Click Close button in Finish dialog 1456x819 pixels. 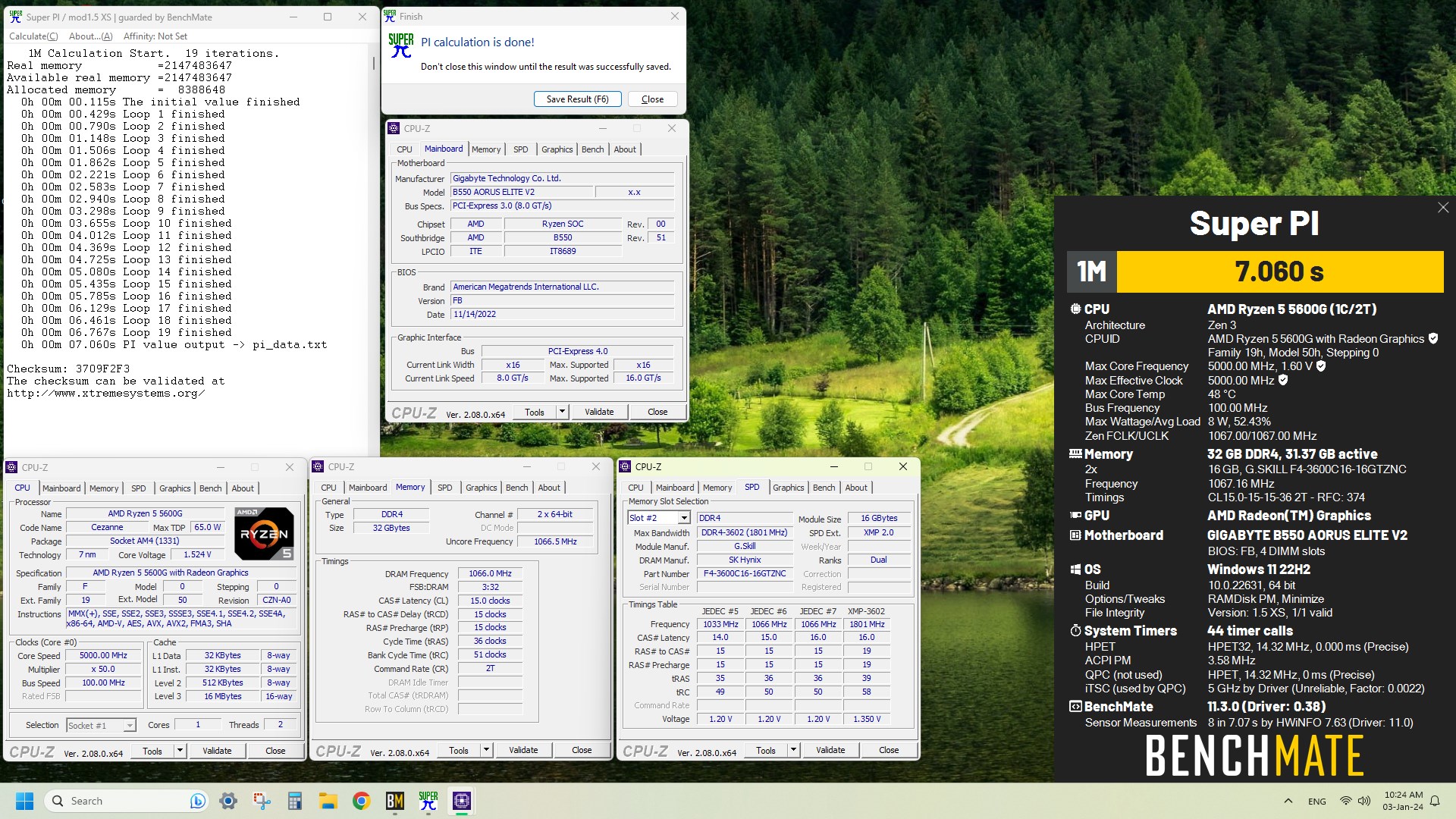(x=652, y=99)
